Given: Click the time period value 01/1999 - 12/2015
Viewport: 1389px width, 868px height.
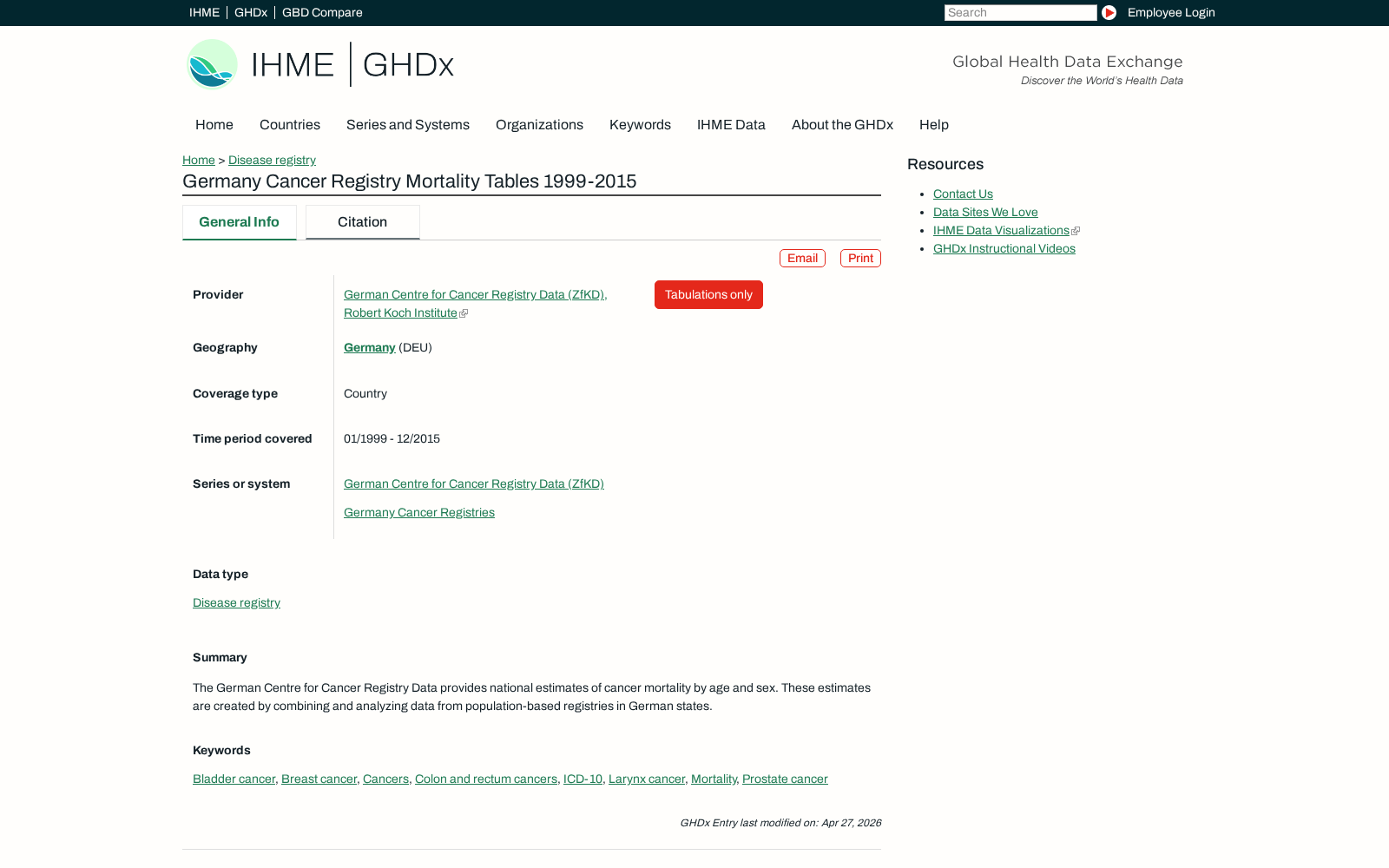Looking at the screenshot, I should pyautogui.click(x=392, y=439).
